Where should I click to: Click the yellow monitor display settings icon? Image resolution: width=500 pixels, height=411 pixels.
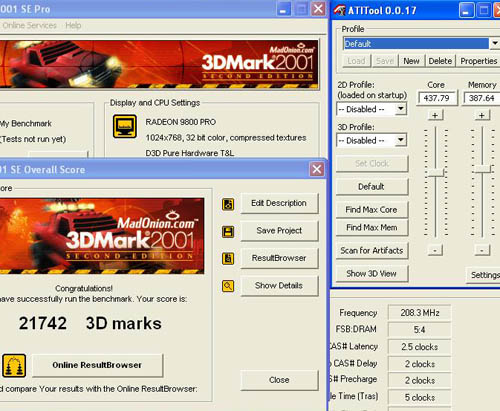pos(125,126)
